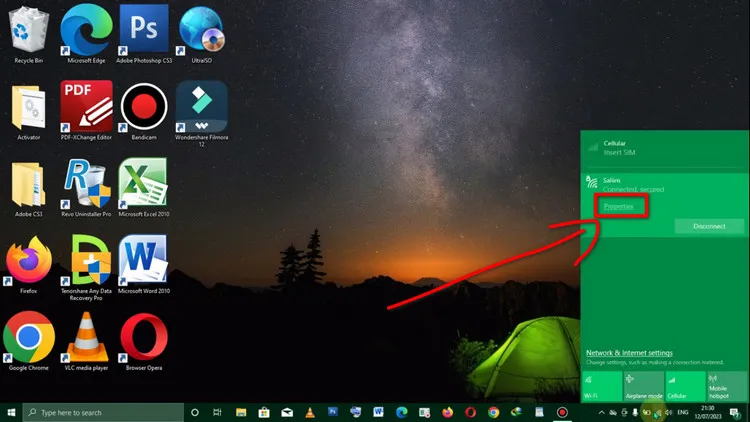
Task: Click the Cortana circle on the taskbar
Action: coord(195,412)
